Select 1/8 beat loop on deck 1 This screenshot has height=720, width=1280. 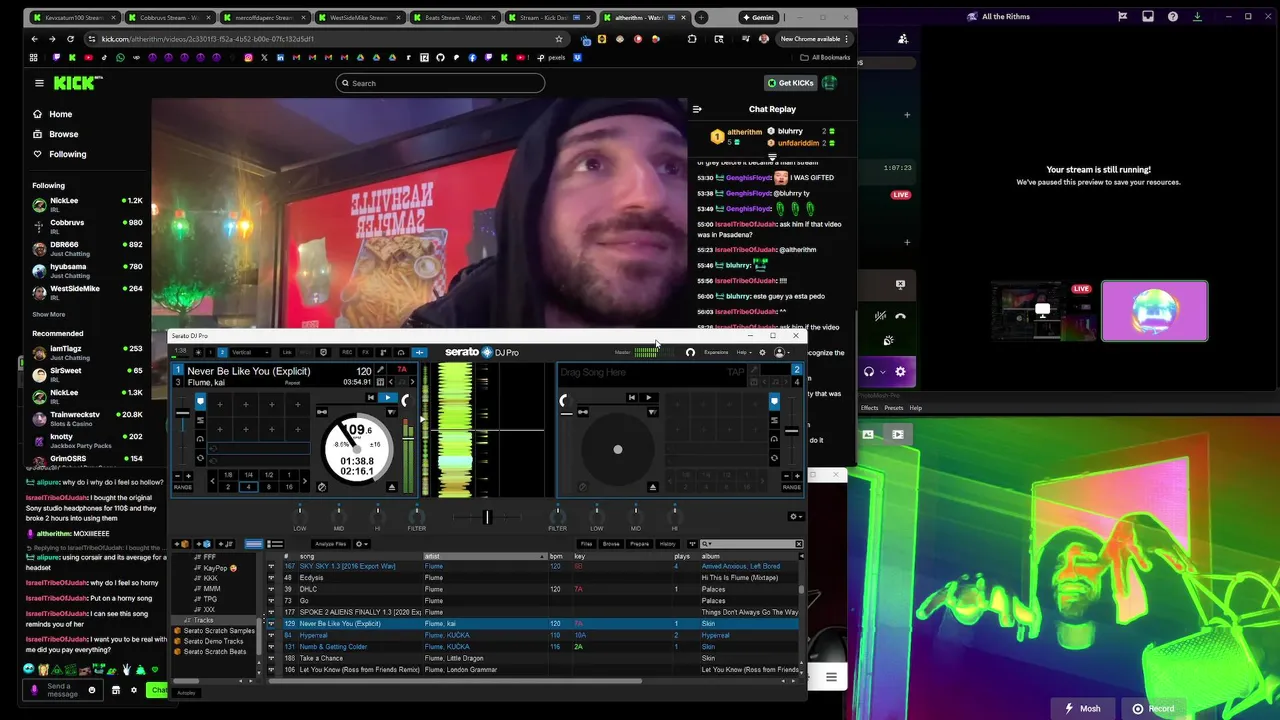[x=228, y=475]
